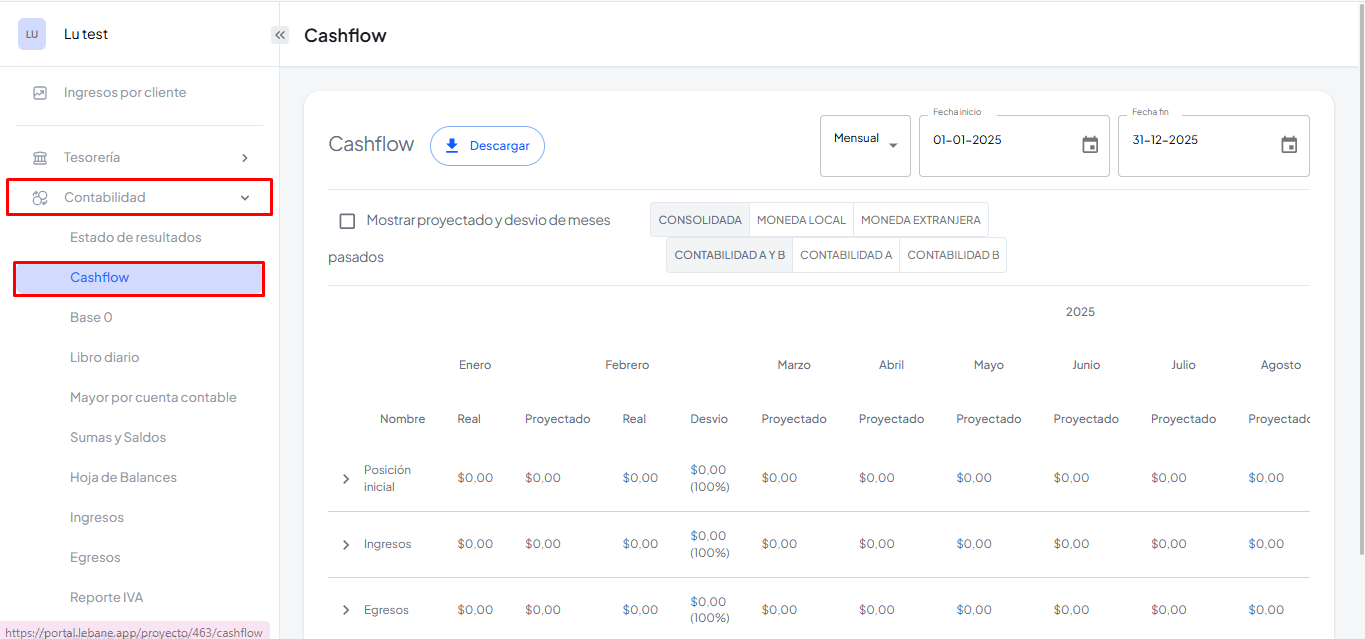1365x639 pixels.
Task: Open the Reporte IVA link
Action: (x=106, y=598)
